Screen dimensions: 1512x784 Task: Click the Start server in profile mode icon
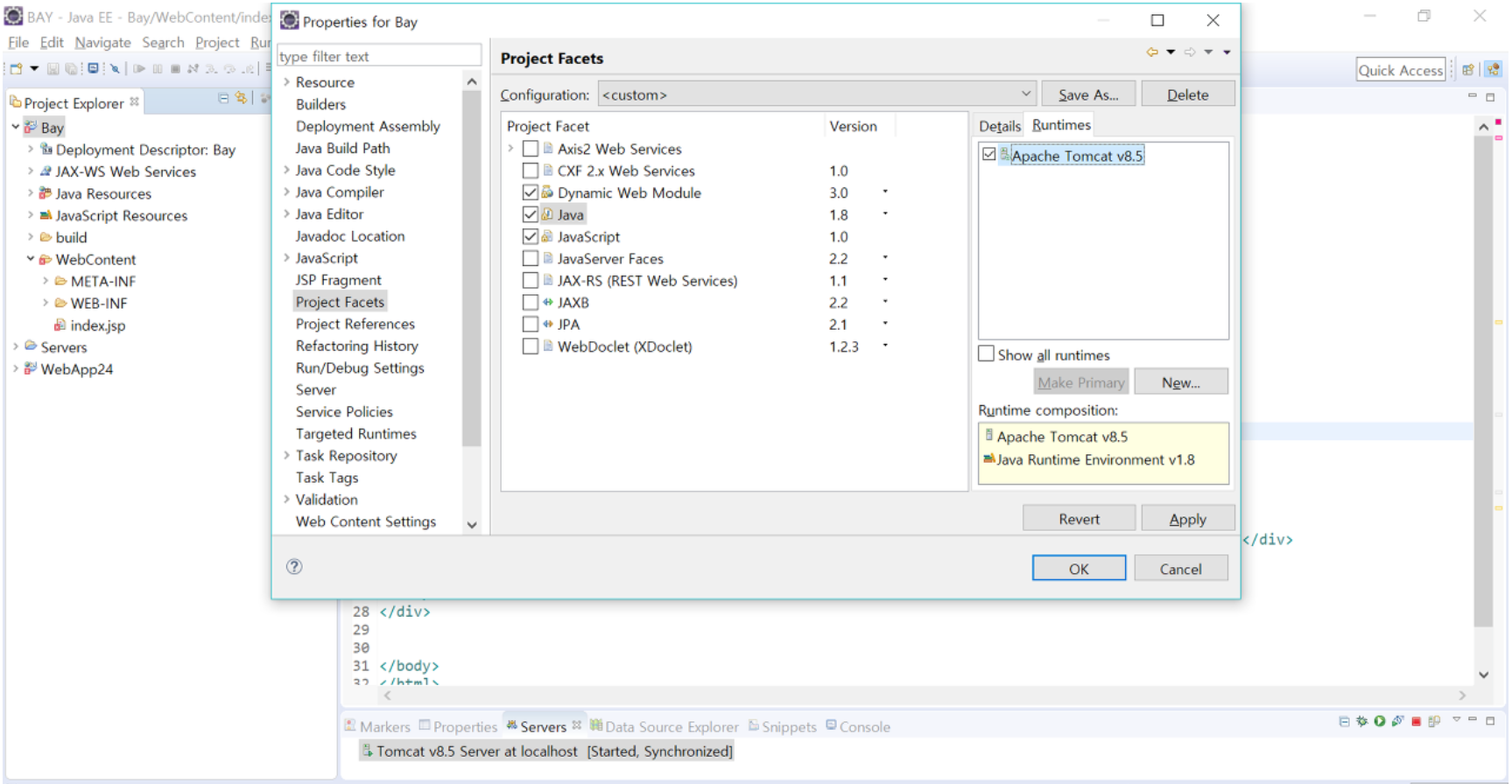pos(1397,721)
